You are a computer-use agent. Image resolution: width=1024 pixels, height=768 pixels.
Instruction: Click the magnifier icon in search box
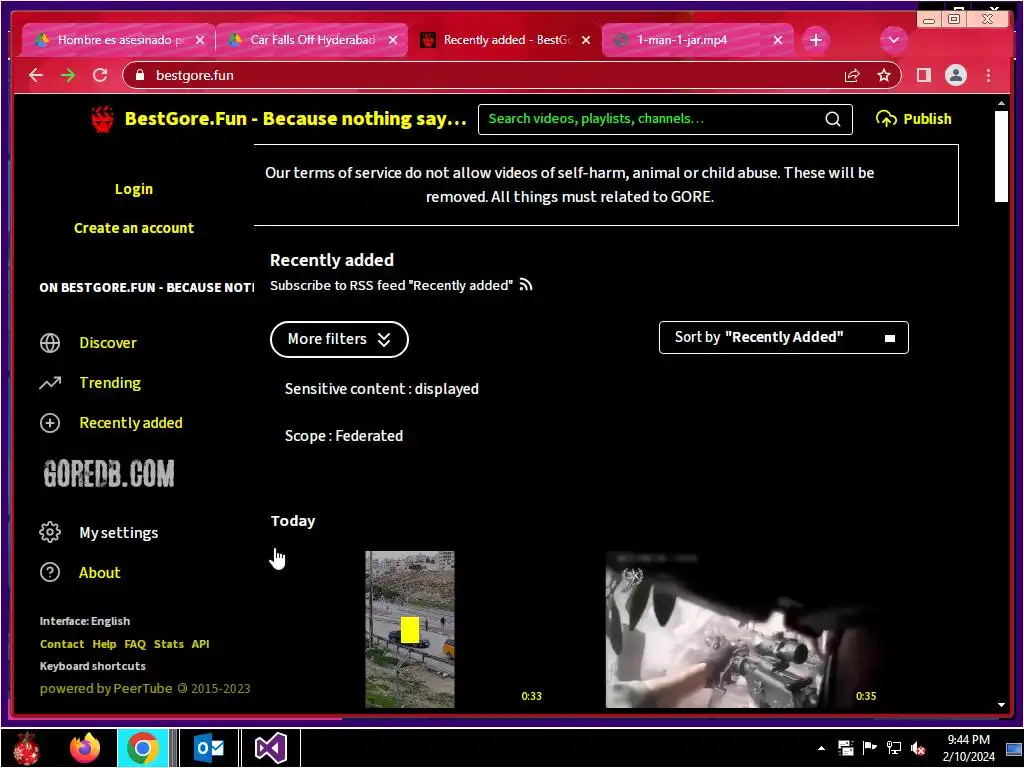(x=833, y=119)
